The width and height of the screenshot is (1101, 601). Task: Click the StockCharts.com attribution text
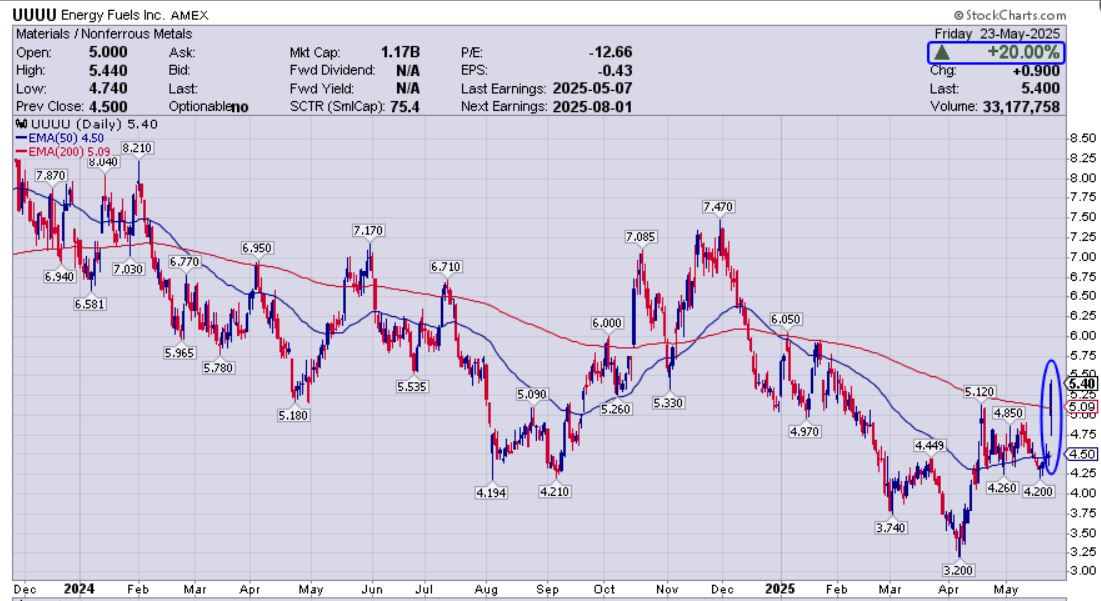coord(1010,15)
